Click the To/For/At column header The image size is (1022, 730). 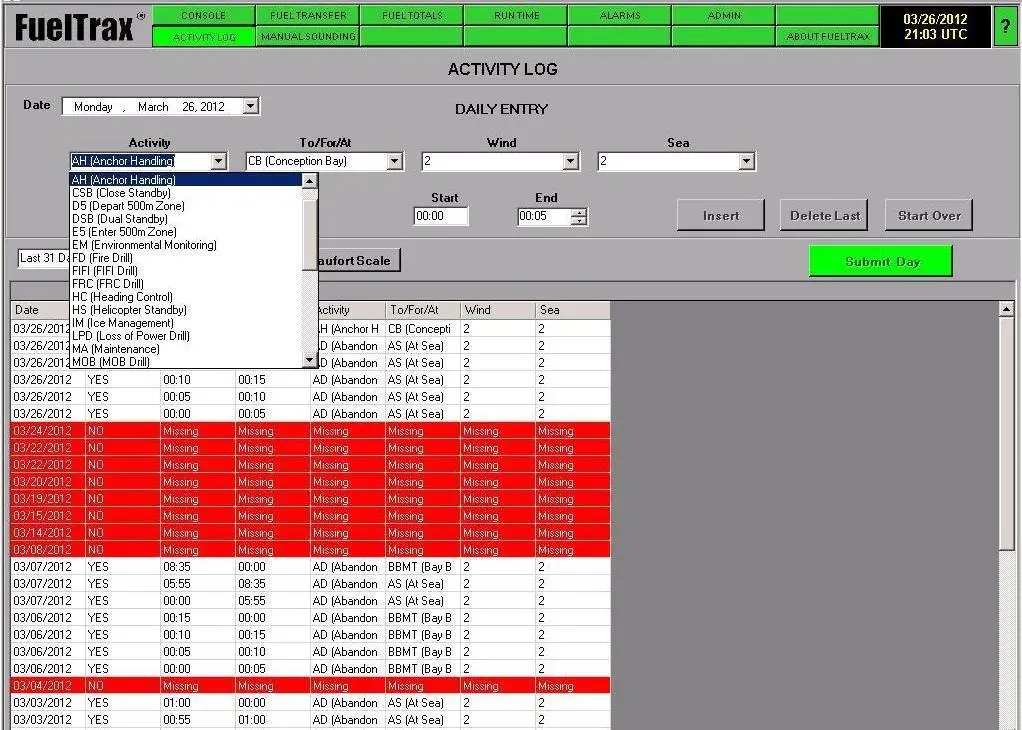423,310
